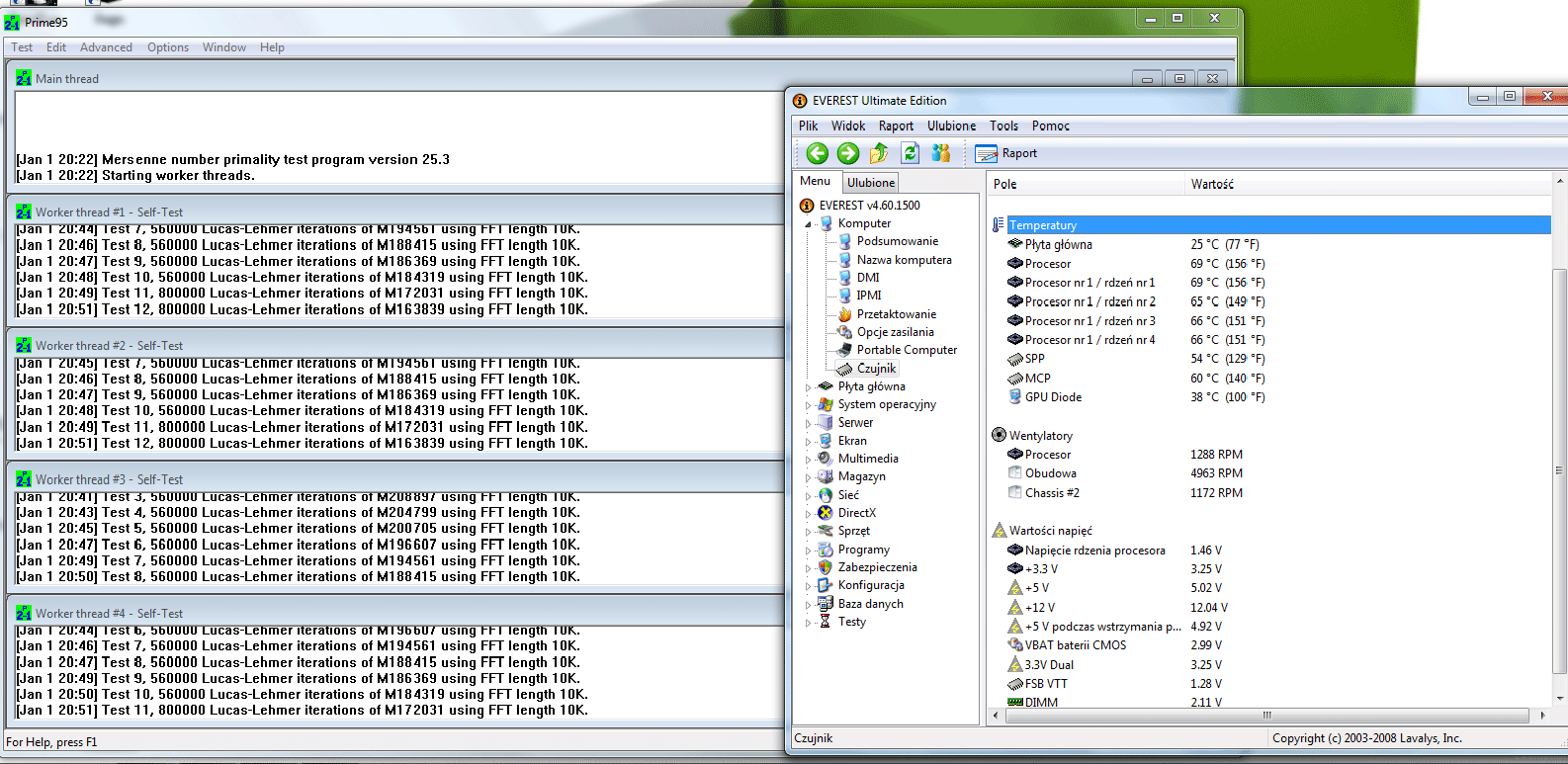Screen dimensions: 1568x764
Task: Click the Testy hourglass icon
Action: [x=826, y=622]
